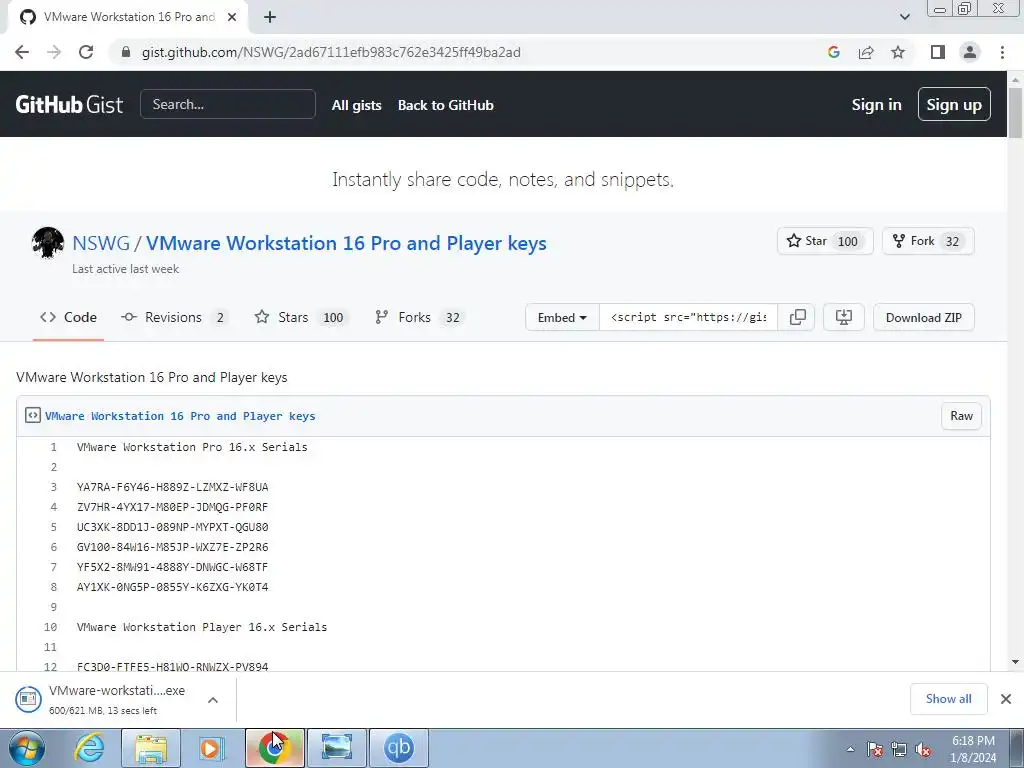Show hidden system tray icons
The width and height of the screenshot is (1024, 768).
click(x=850, y=749)
